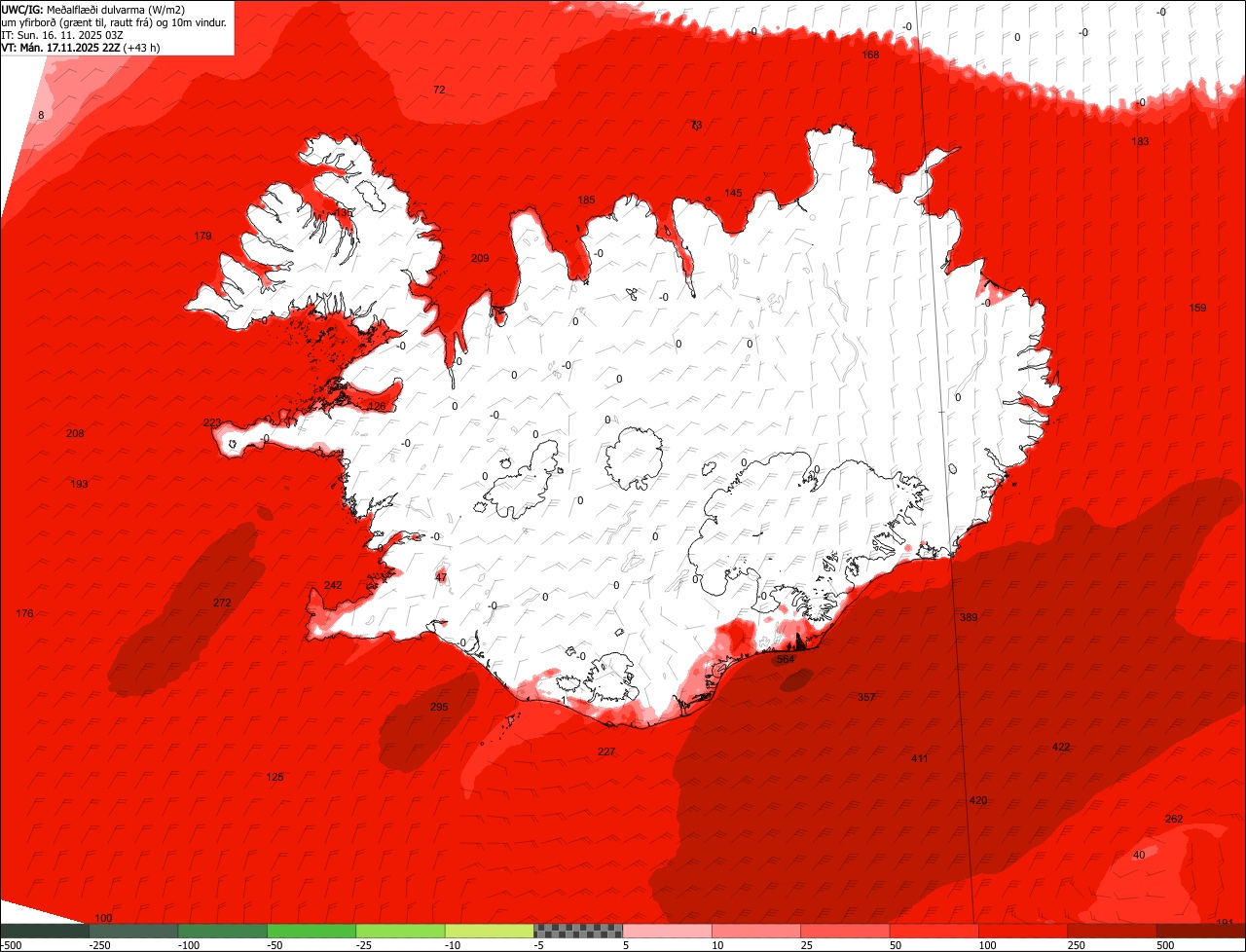The width and height of the screenshot is (1246, 952).
Task: Click the map value 176
Action: click(x=25, y=614)
